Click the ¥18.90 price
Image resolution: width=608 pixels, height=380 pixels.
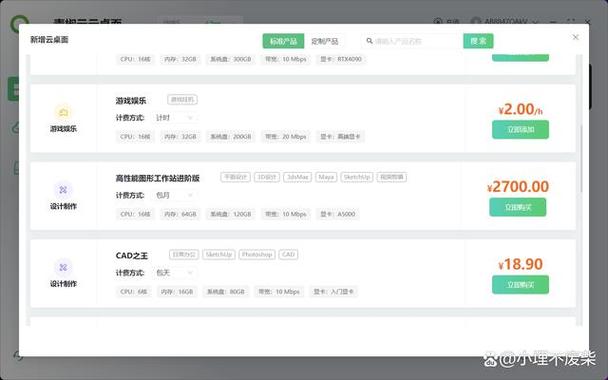pos(520,264)
